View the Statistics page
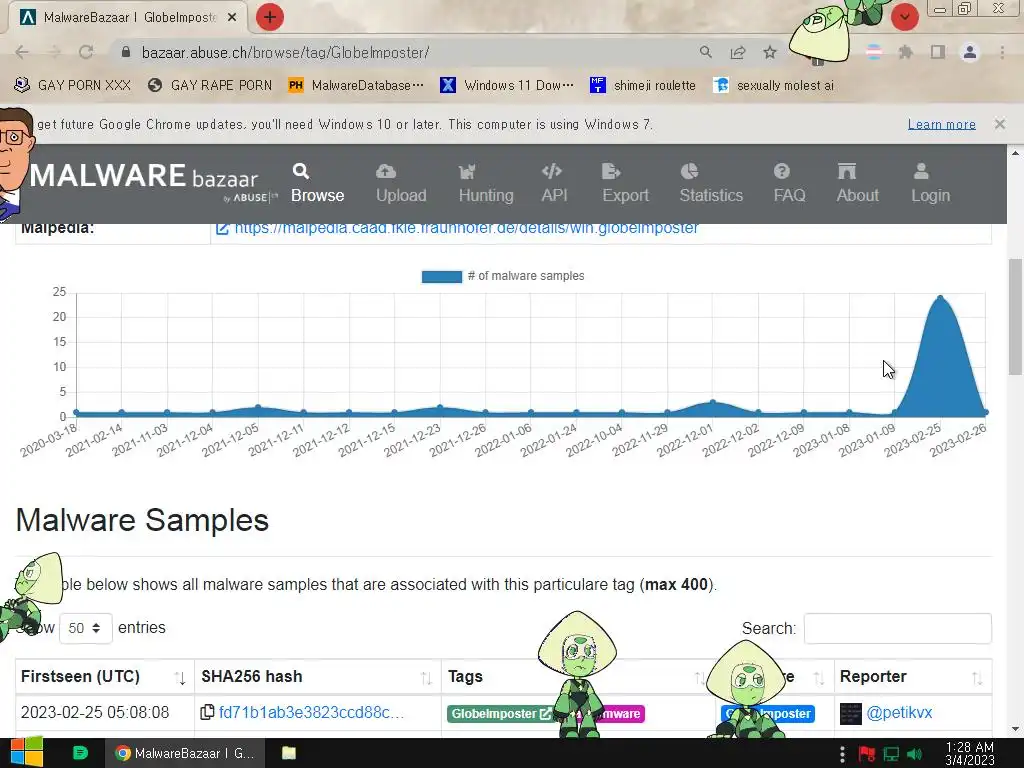 711,184
